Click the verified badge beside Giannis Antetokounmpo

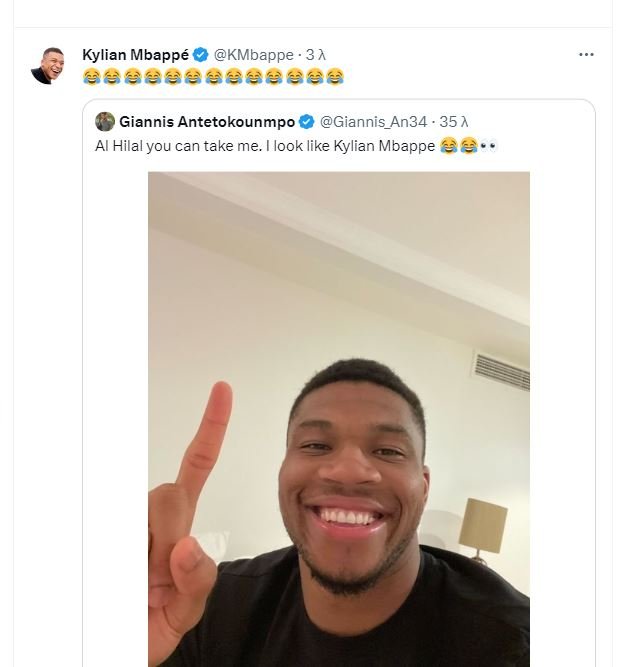pos(307,122)
